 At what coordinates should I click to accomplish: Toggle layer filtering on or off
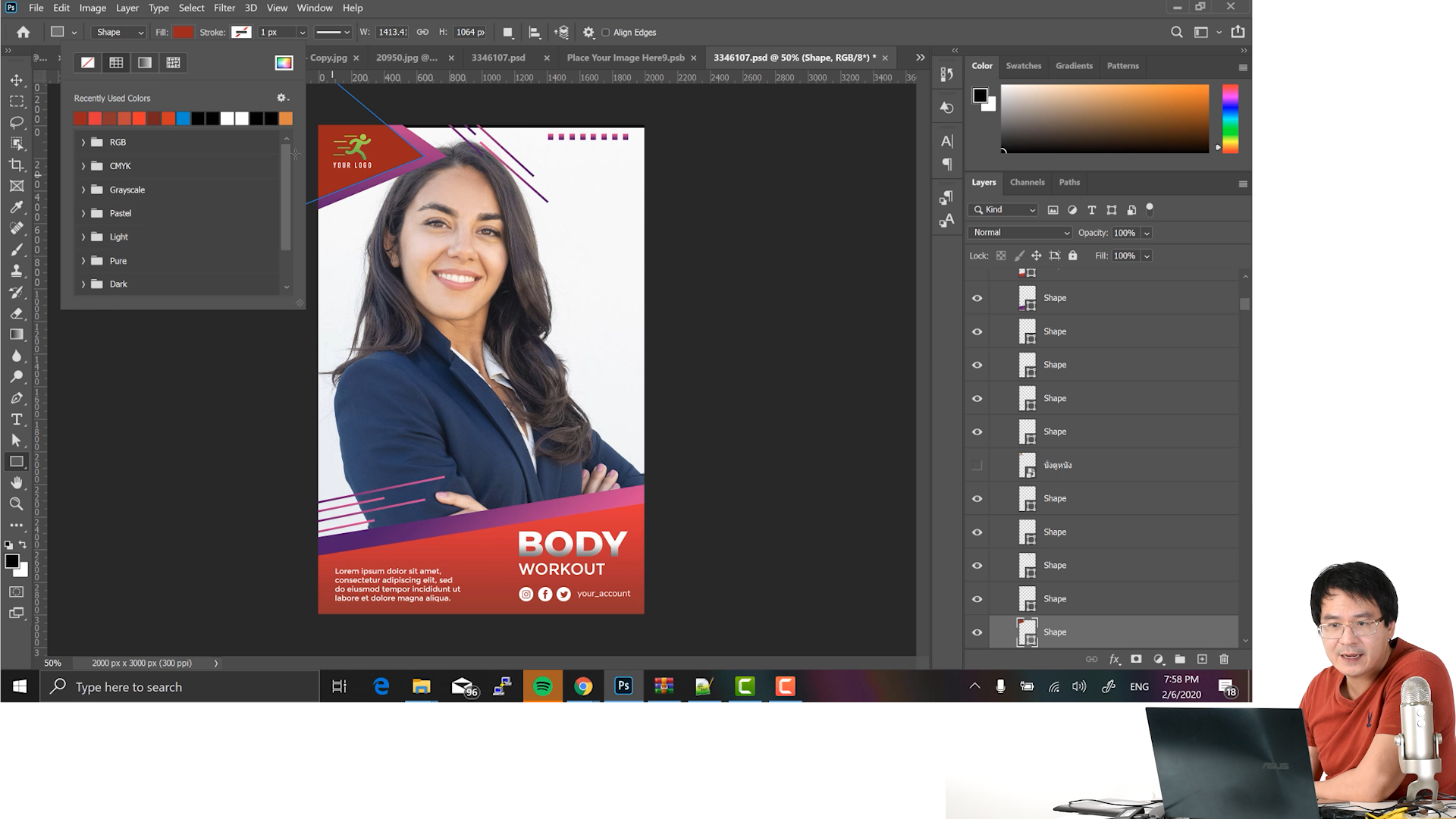pyautogui.click(x=1150, y=209)
